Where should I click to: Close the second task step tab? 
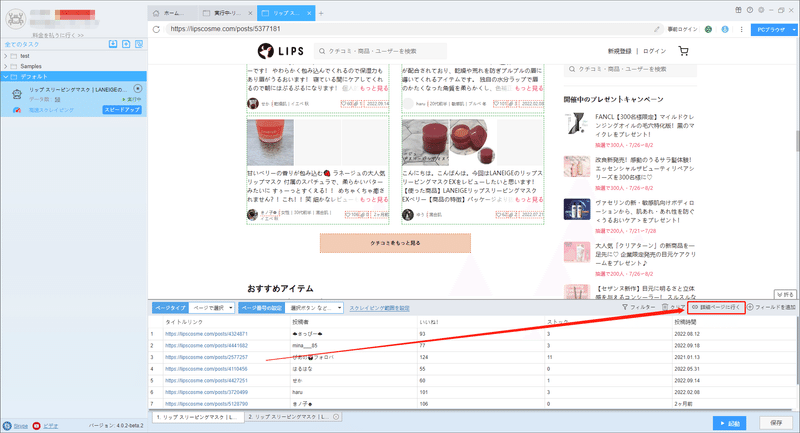336,417
